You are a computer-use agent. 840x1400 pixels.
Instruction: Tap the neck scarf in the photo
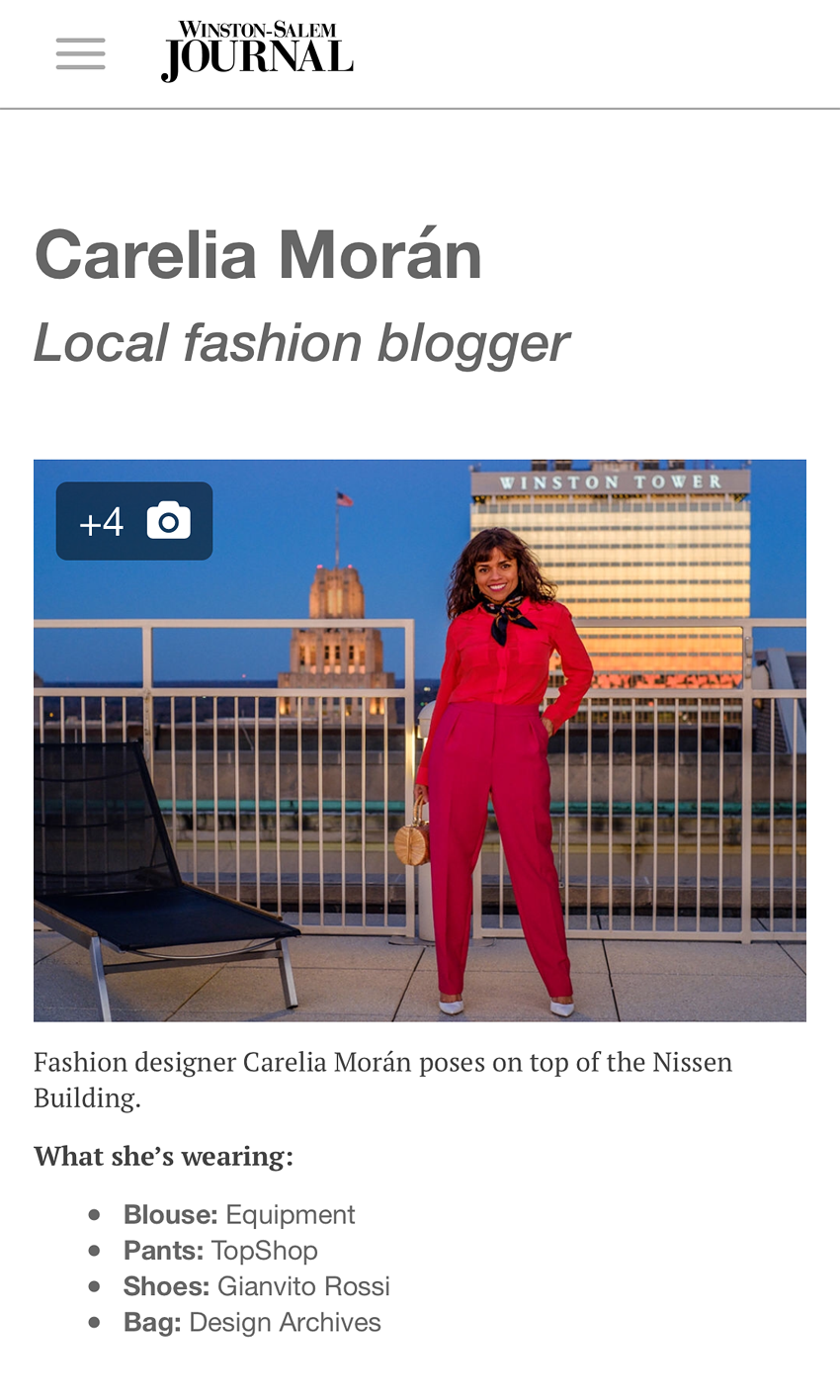coord(508,615)
